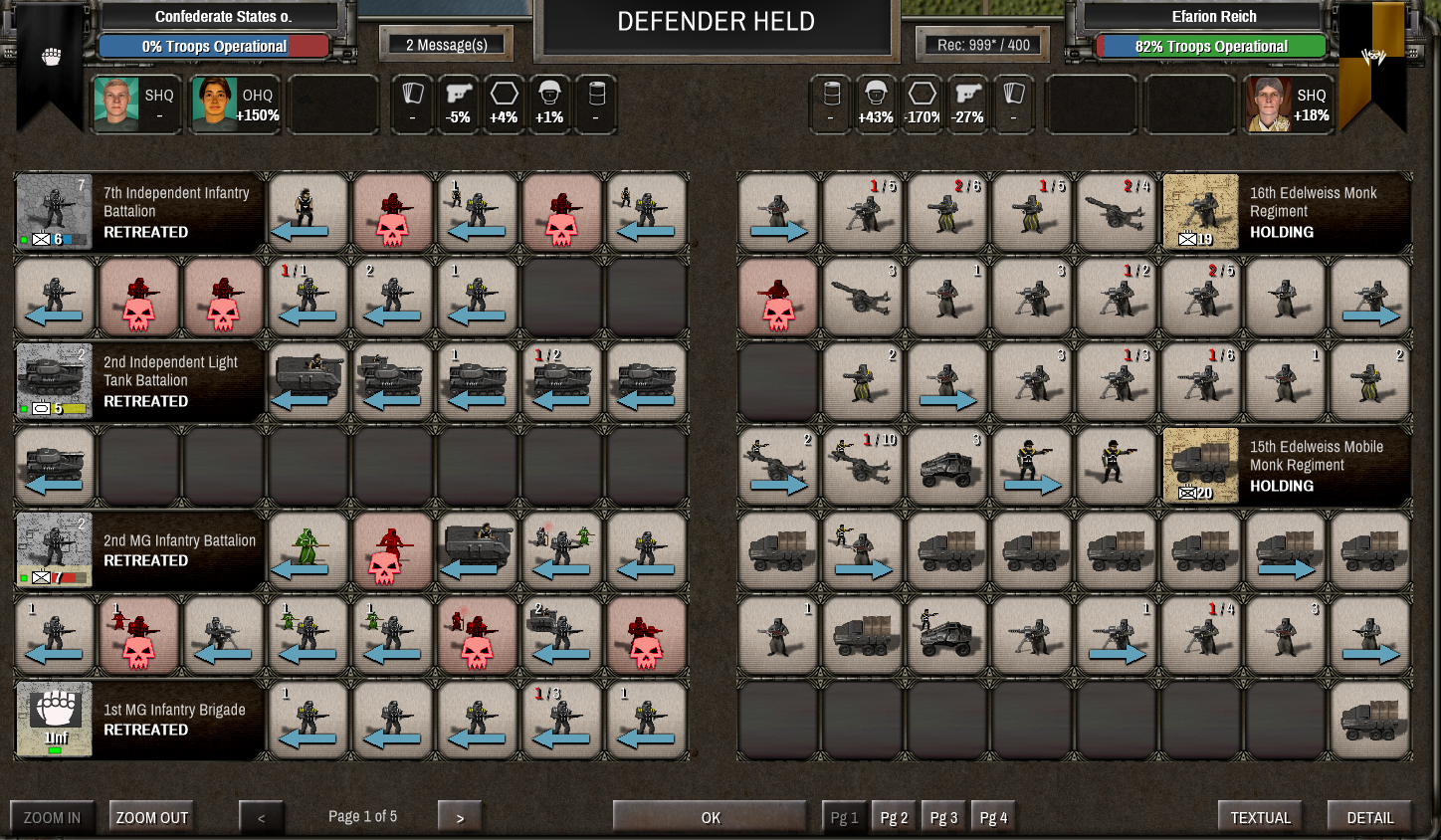Click defender weapon modifier -27% icon
The height and width of the screenshot is (840, 1441).
pos(968,105)
